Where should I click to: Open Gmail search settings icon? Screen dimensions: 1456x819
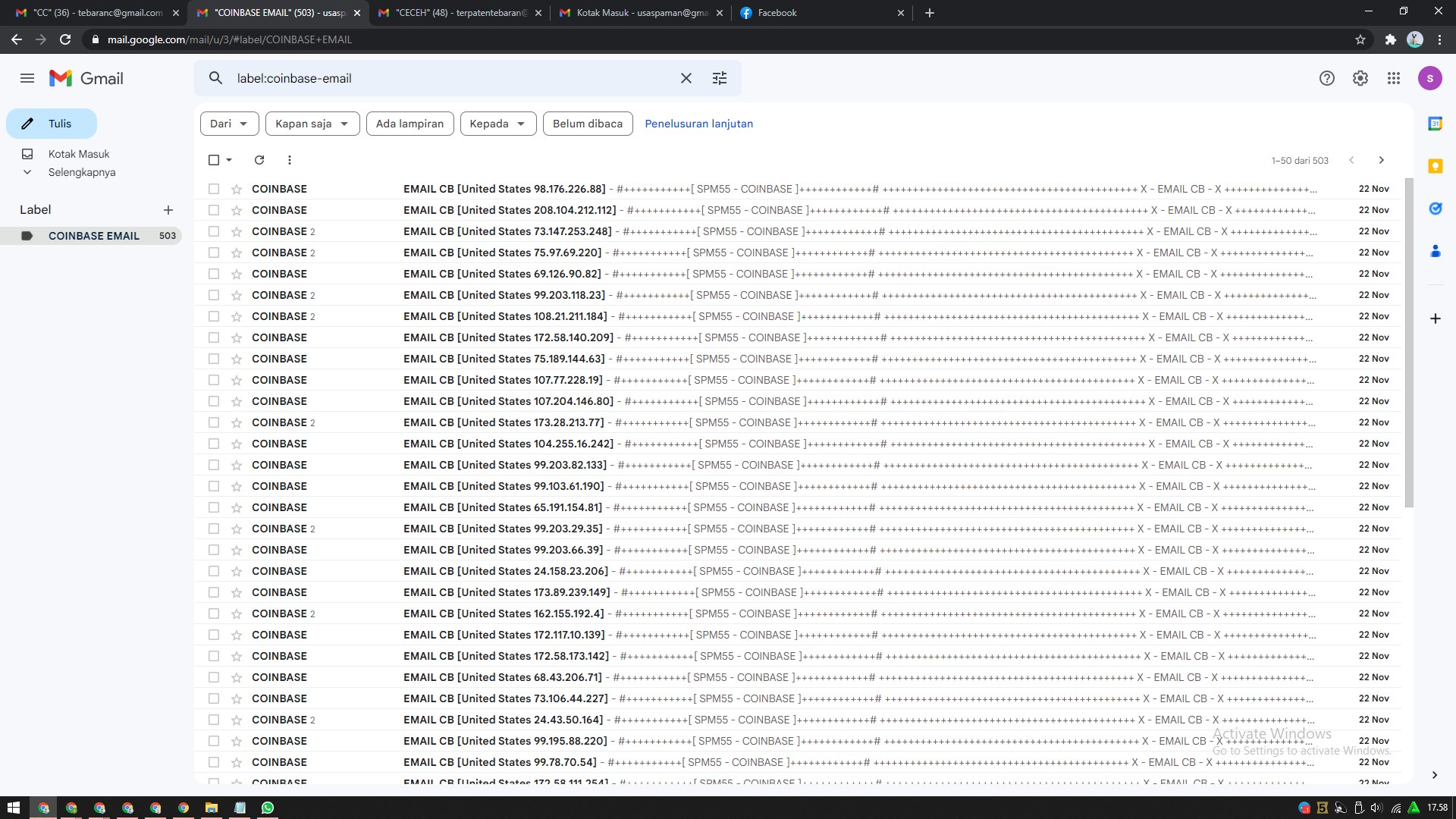pos(721,78)
